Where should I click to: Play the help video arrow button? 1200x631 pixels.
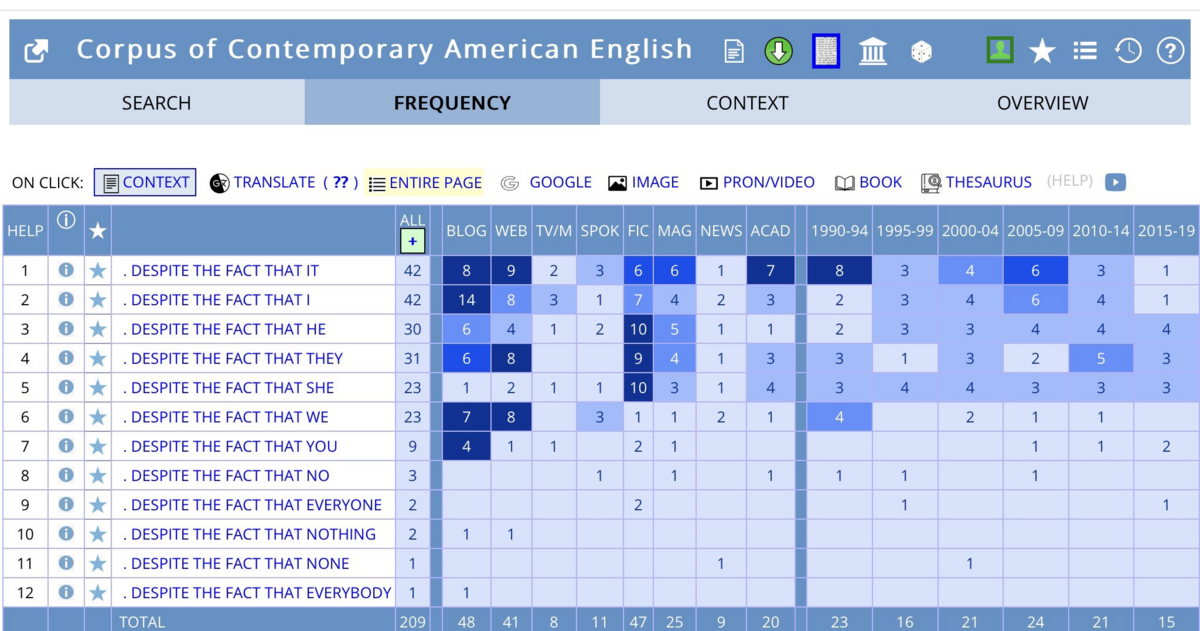[x=1115, y=182]
